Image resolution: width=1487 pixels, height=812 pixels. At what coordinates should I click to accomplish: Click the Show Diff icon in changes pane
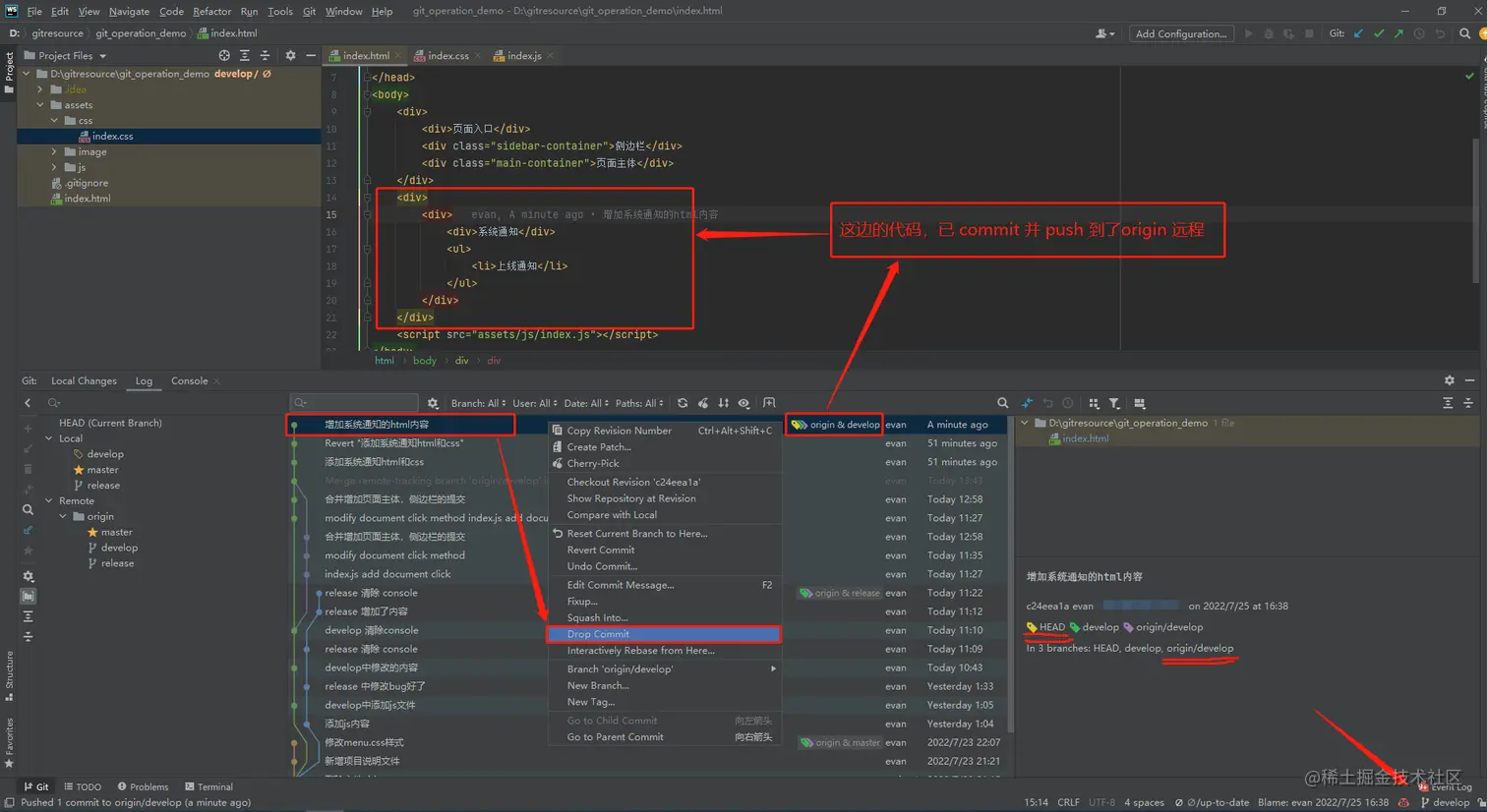tap(1027, 403)
